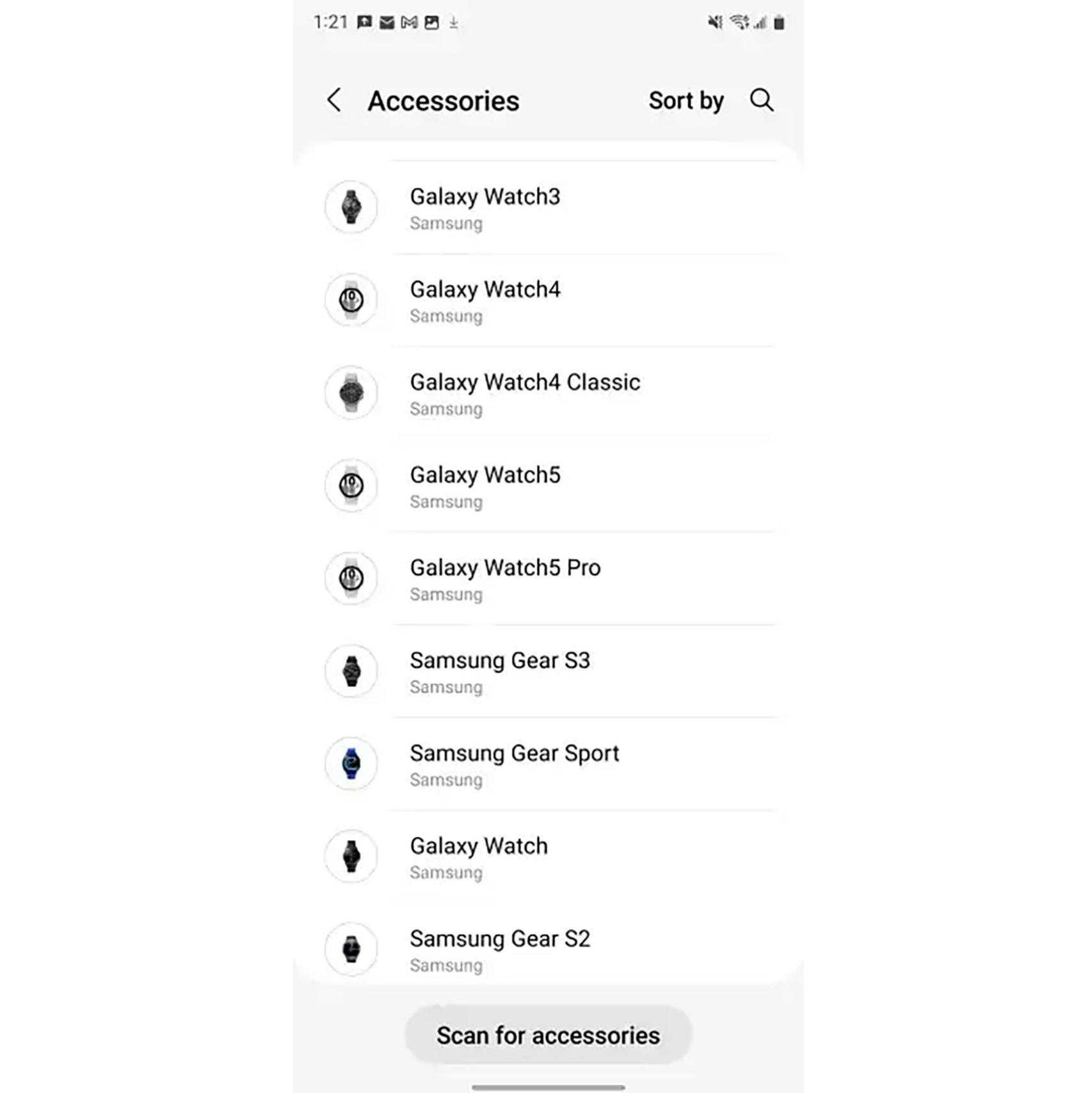This screenshot has width=1092, height=1093.
Task: Tap the search magnifier icon
Action: 761,101
